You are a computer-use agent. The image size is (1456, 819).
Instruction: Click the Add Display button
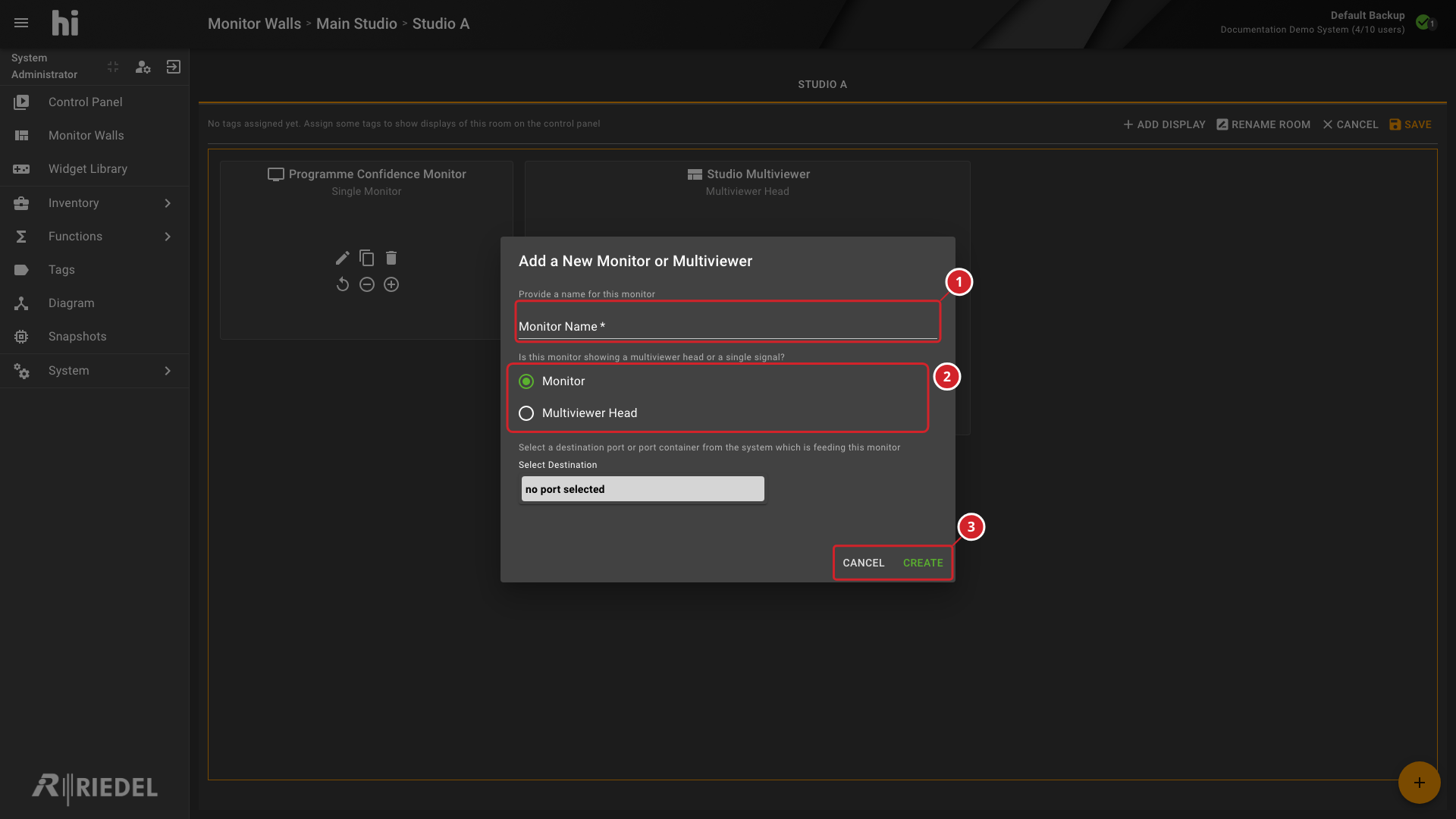tap(1164, 124)
